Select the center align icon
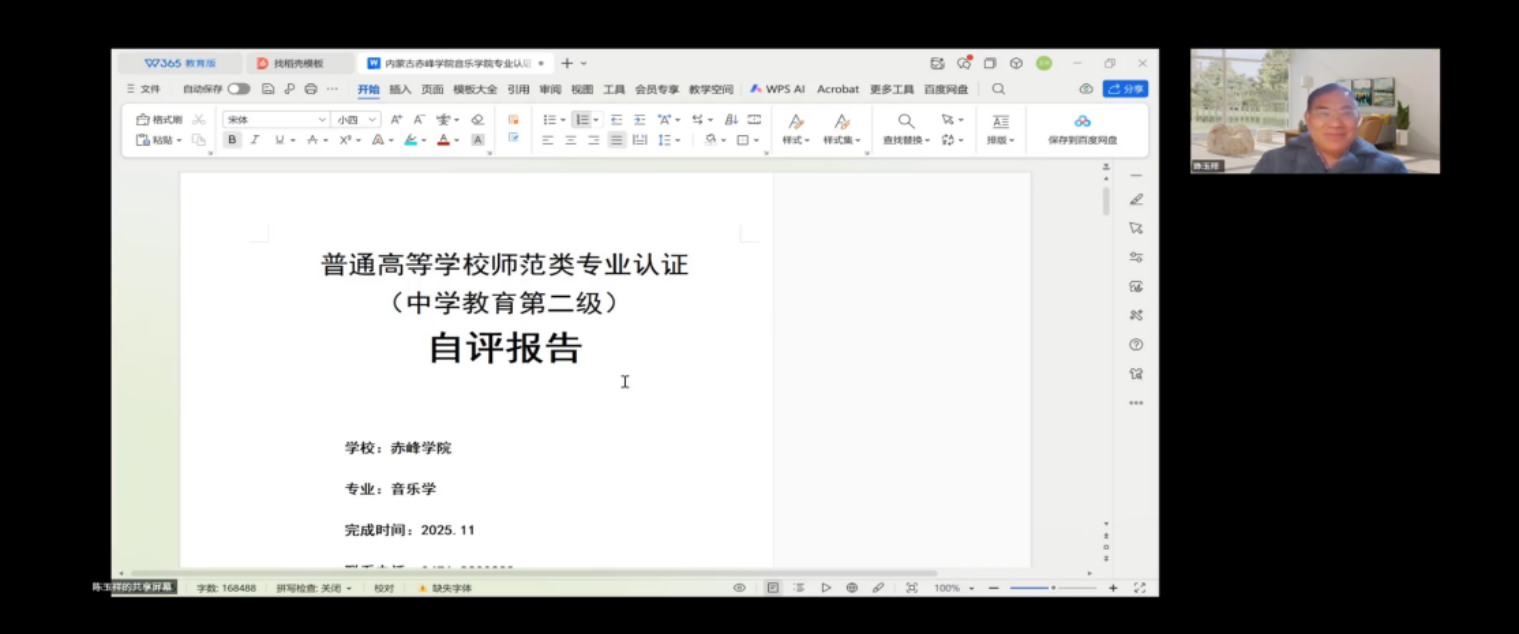Viewport: 1519px width, 634px height. point(571,140)
